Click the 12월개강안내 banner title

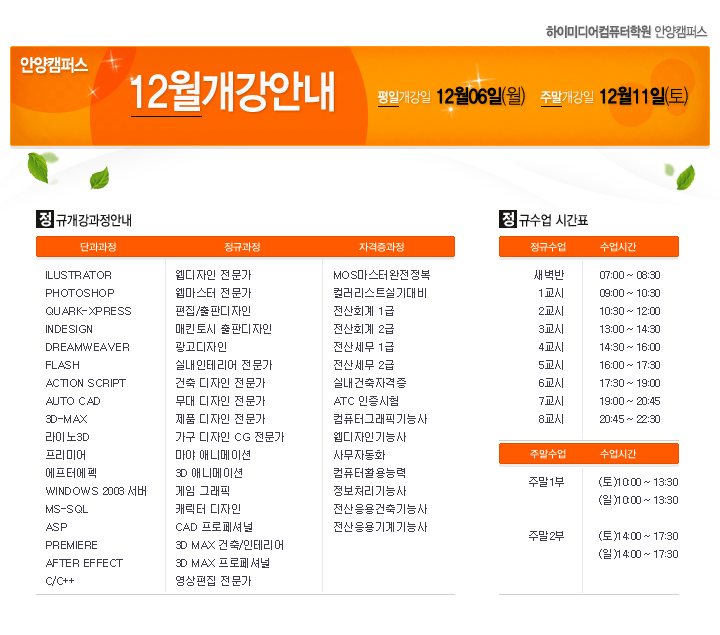[233, 94]
